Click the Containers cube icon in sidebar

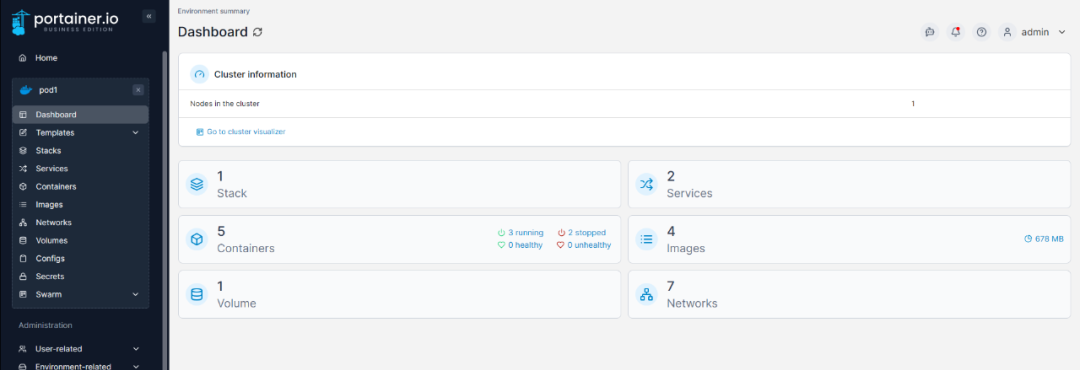pyautogui.click(x=23, y=186)
